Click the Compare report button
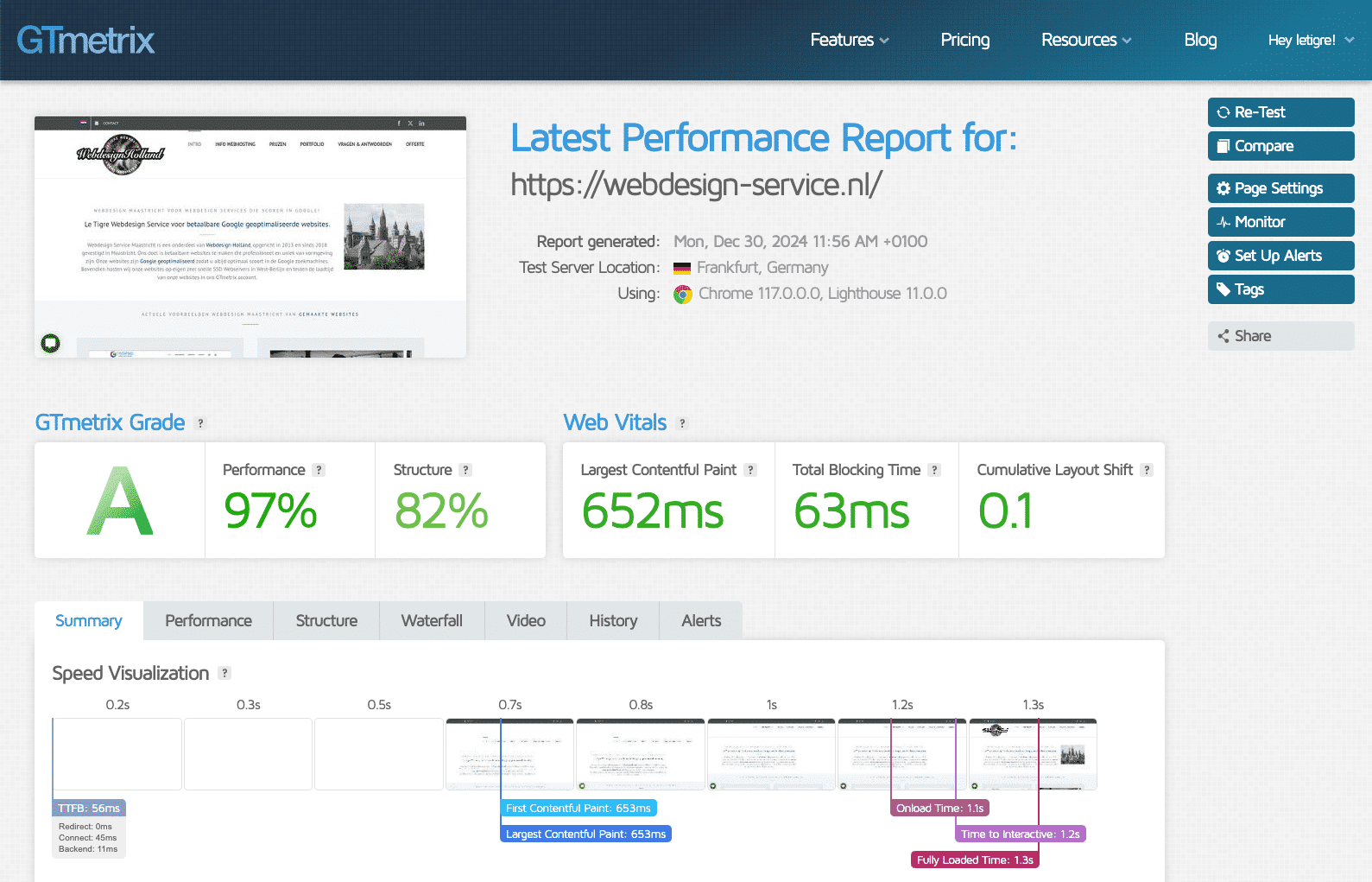 pyautogui.click(x=1280, y=146)
